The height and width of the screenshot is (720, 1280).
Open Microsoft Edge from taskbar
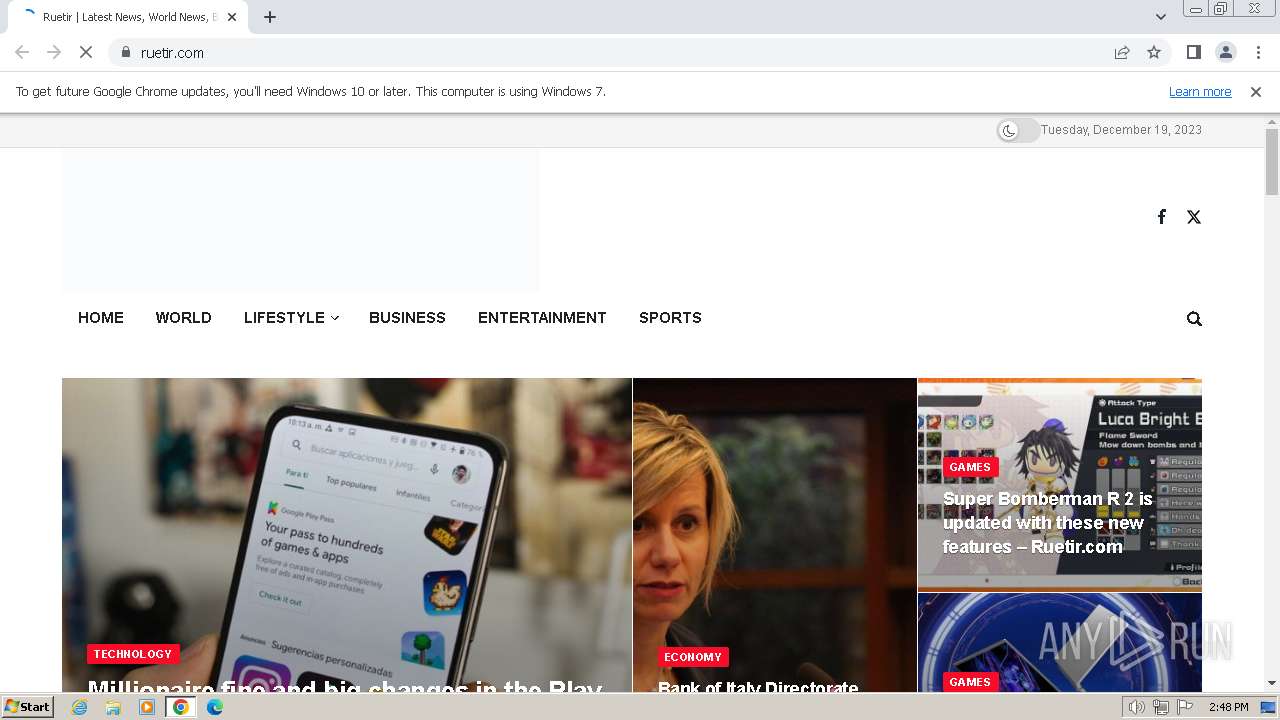(215, 707)
